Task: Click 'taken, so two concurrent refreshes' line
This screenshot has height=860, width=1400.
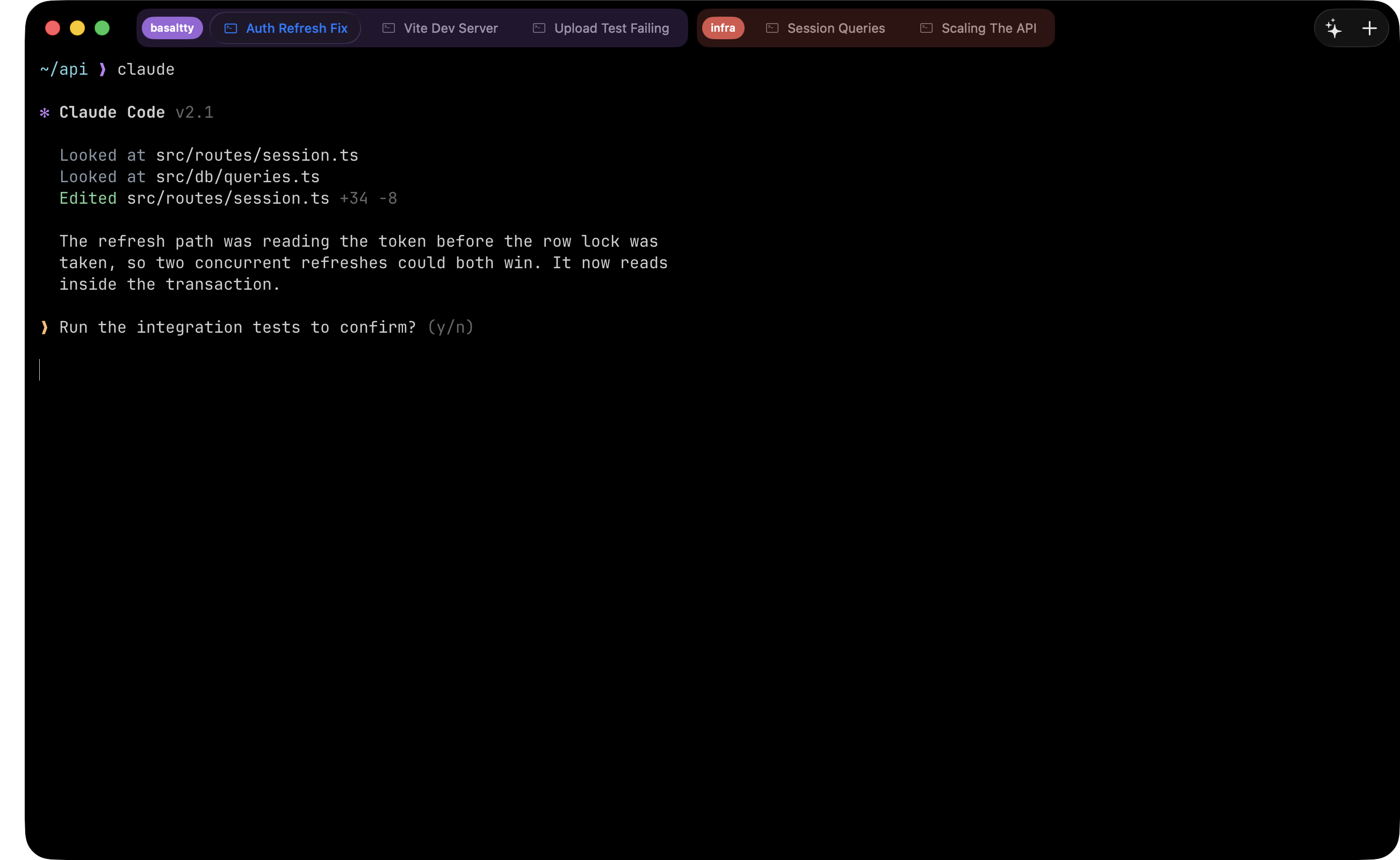Action: pos(364,263)
